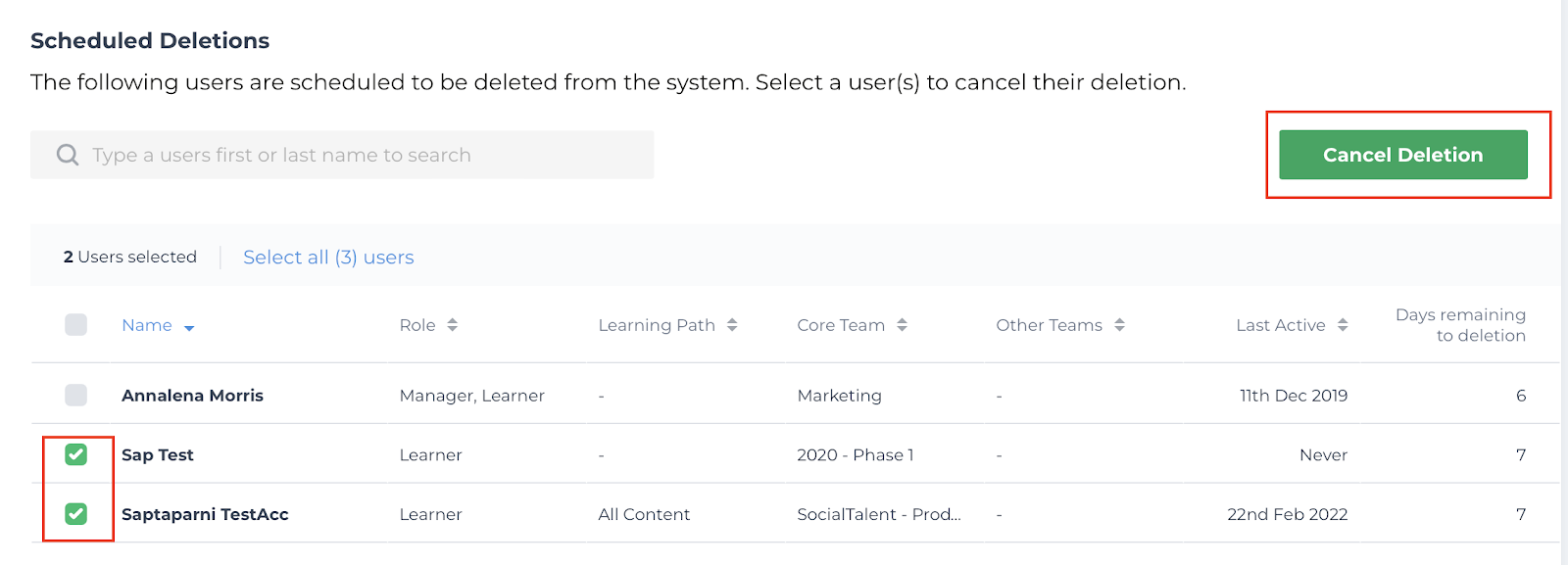Click the Name column header
Image resolution: width=1568 pixels, height=565 pixels.
[147, 325]
